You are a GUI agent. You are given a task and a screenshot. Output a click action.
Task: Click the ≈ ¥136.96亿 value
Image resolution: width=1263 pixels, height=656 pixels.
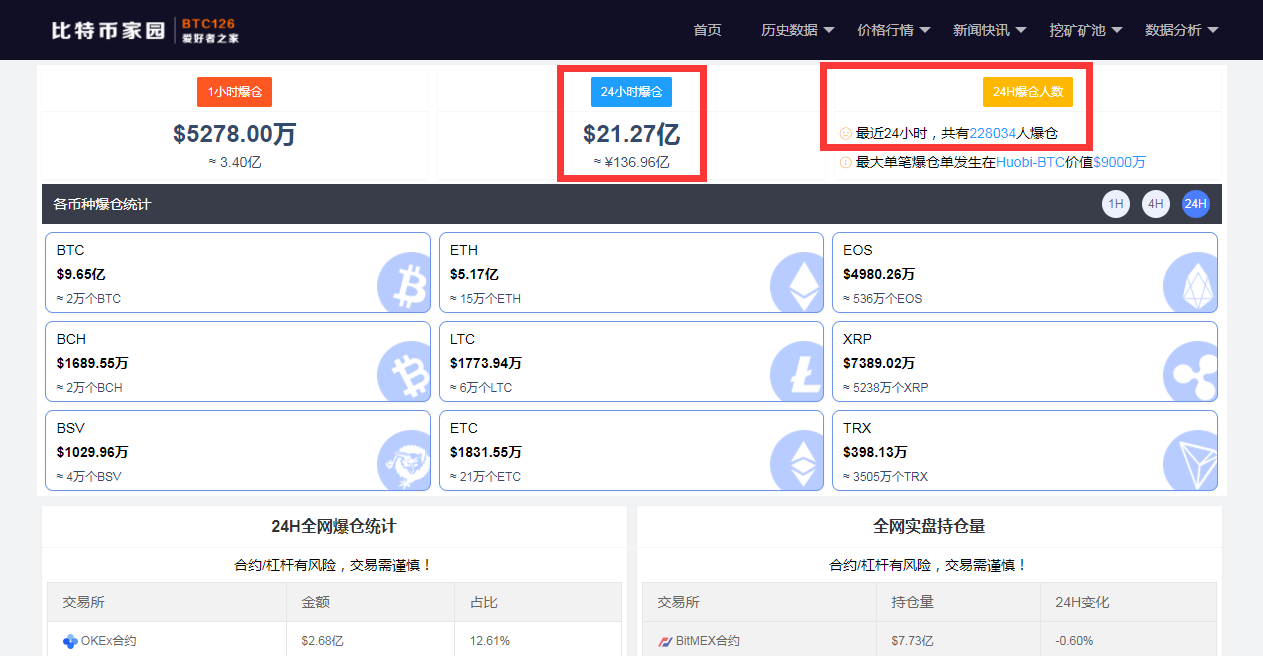click(631, 162)
